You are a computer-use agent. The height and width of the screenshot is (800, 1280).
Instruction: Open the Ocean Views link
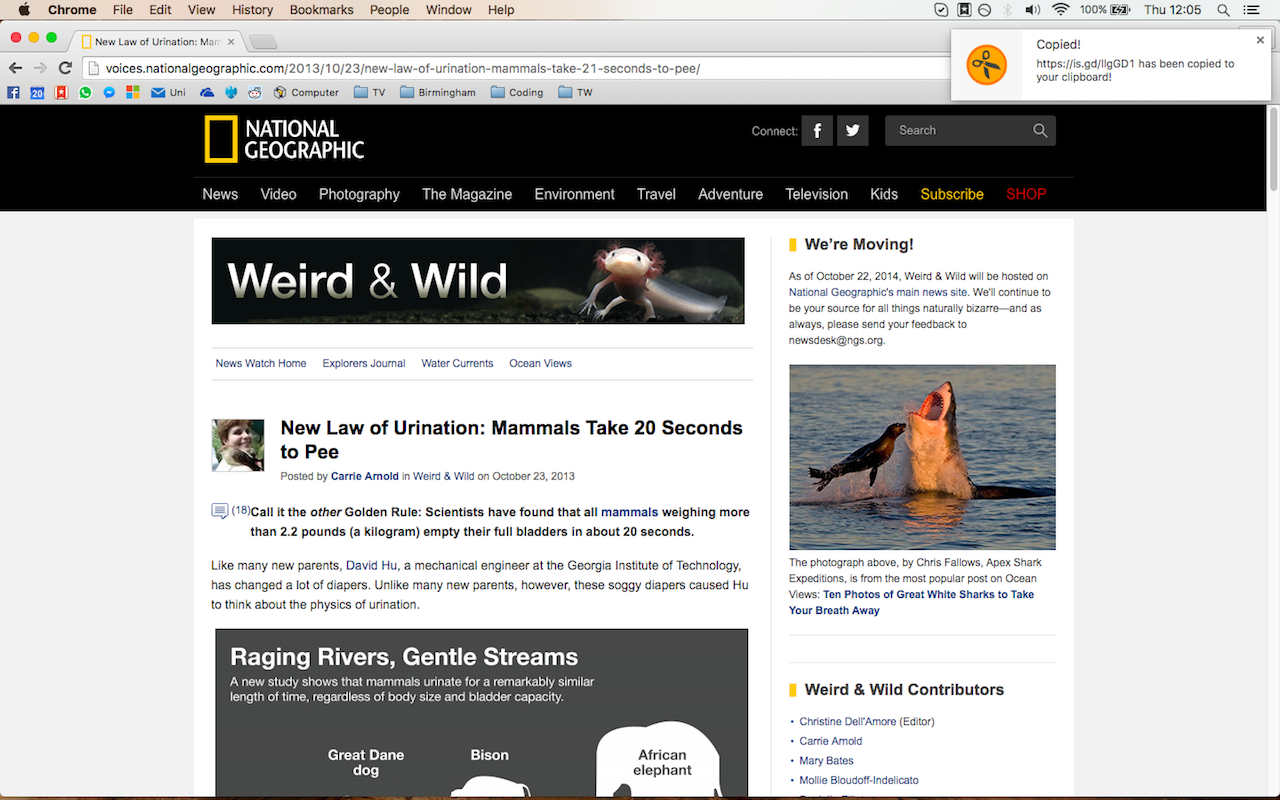540,363
